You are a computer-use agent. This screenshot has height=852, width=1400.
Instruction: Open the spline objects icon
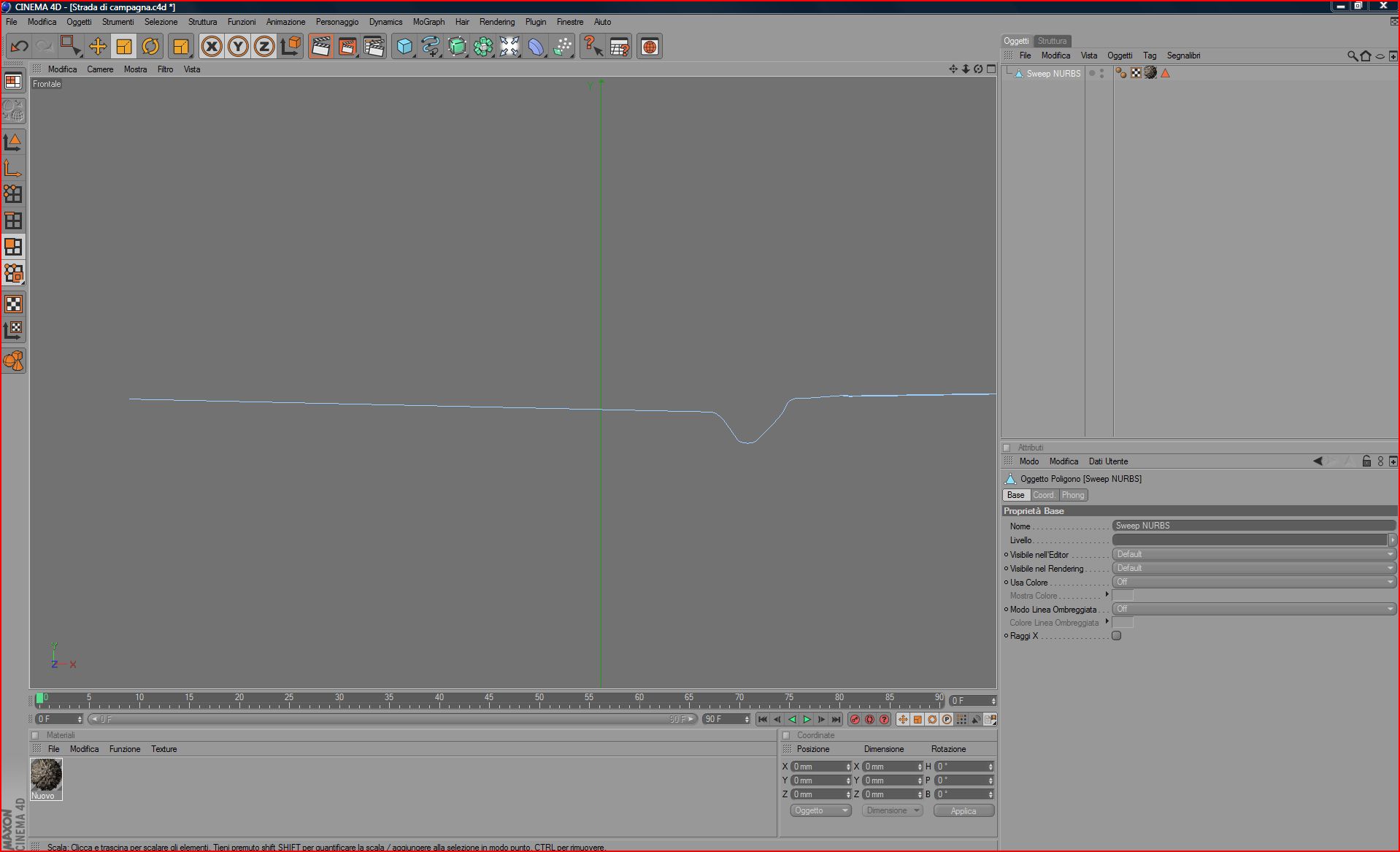pos(431,47)
